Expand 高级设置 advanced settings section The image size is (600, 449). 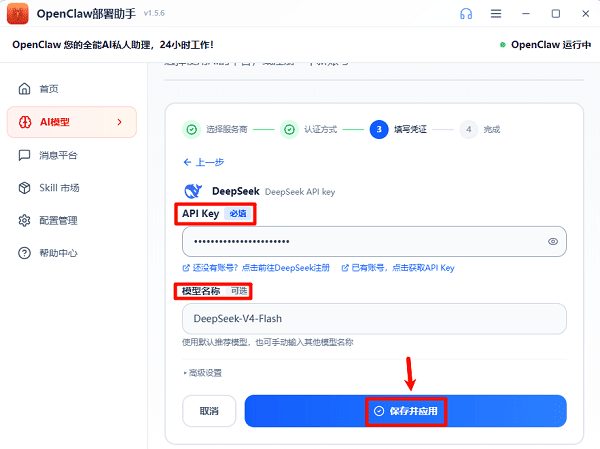pyautogui.click(x=203, y=373)
